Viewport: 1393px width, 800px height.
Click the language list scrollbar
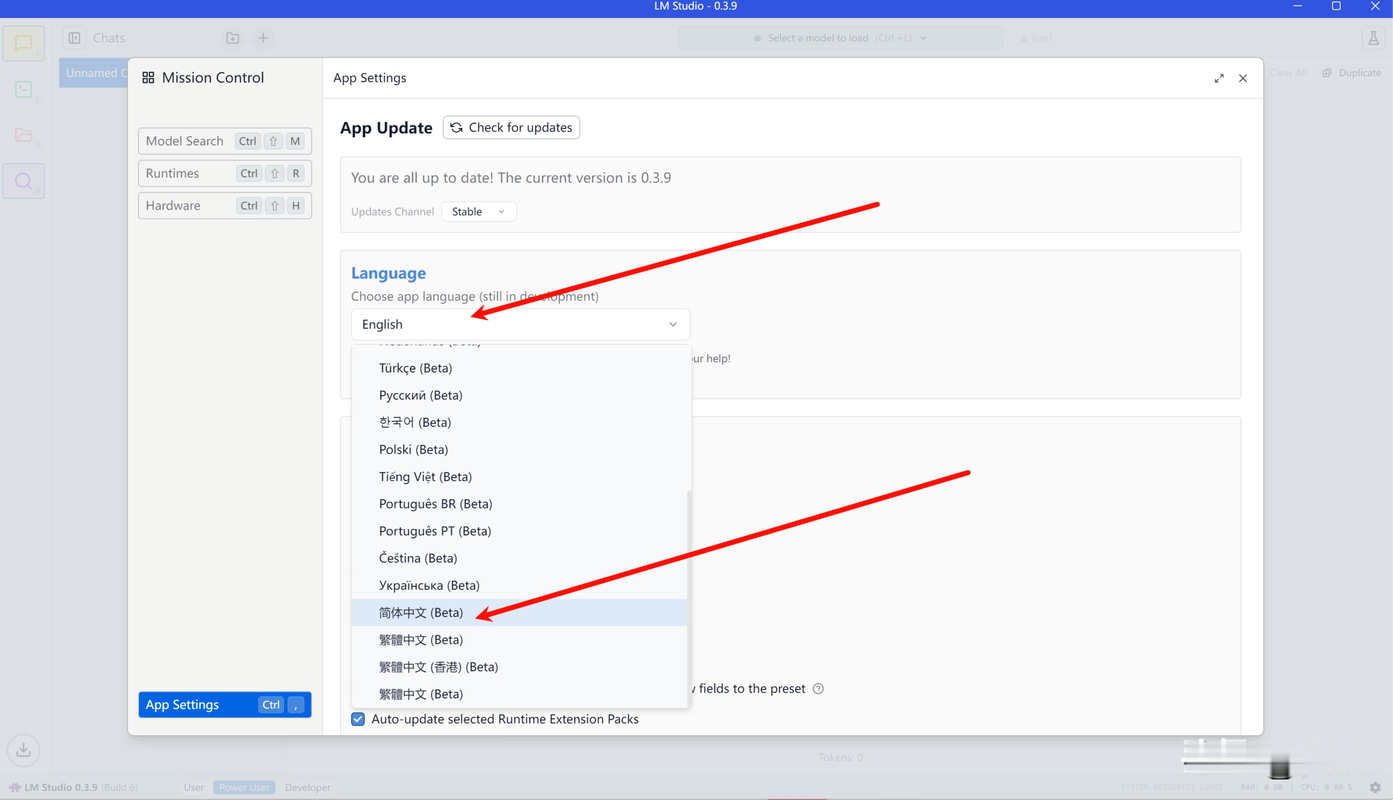tap(689, 598)
